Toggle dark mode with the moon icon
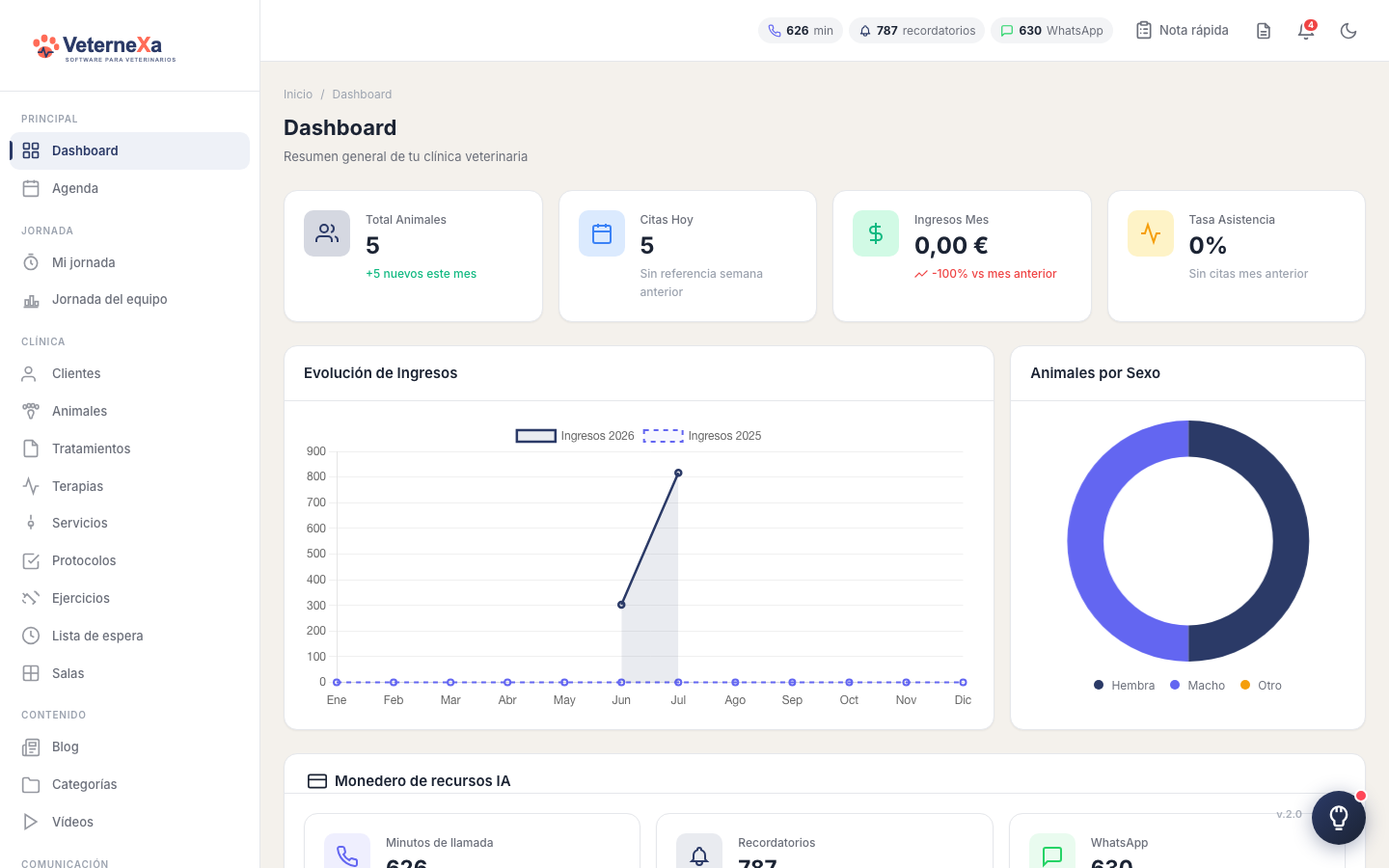 (x=1348, y=31)
